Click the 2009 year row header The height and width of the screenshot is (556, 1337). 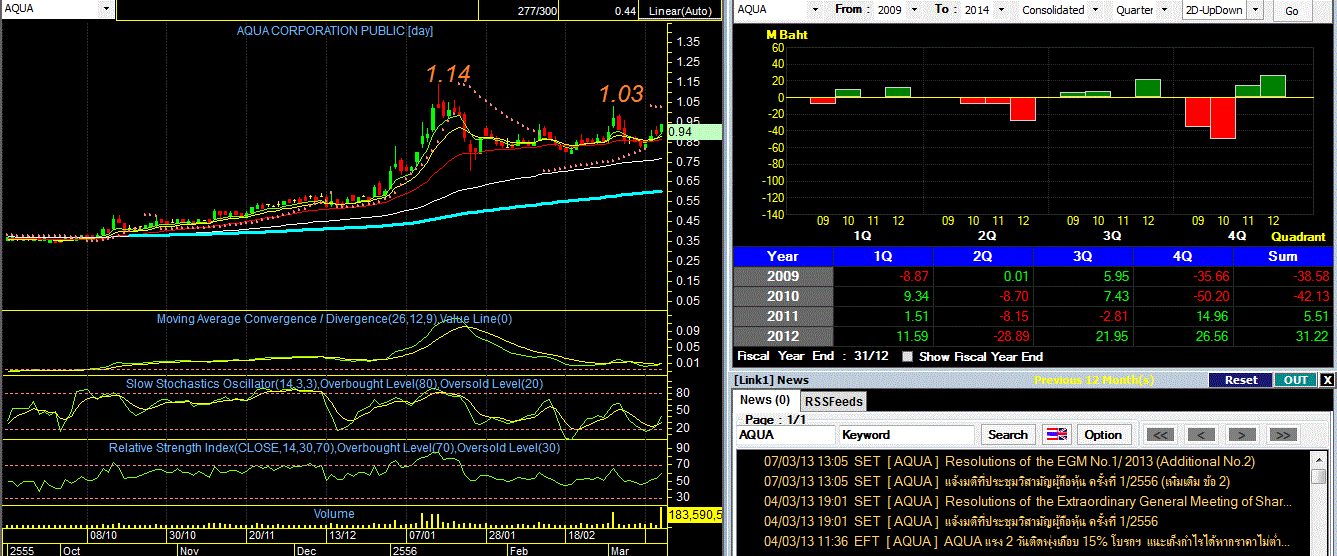pyautogui.click(x=783, y=276)
